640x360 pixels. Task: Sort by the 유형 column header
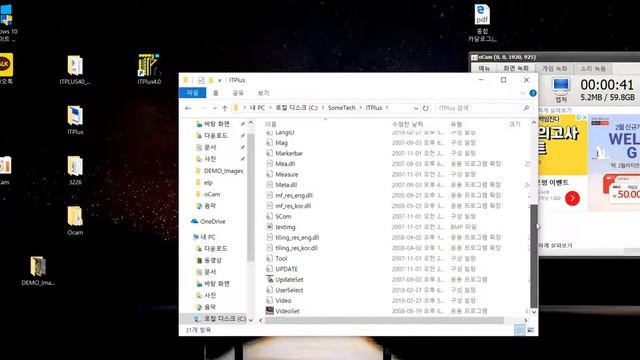click(x=456, y=124)
